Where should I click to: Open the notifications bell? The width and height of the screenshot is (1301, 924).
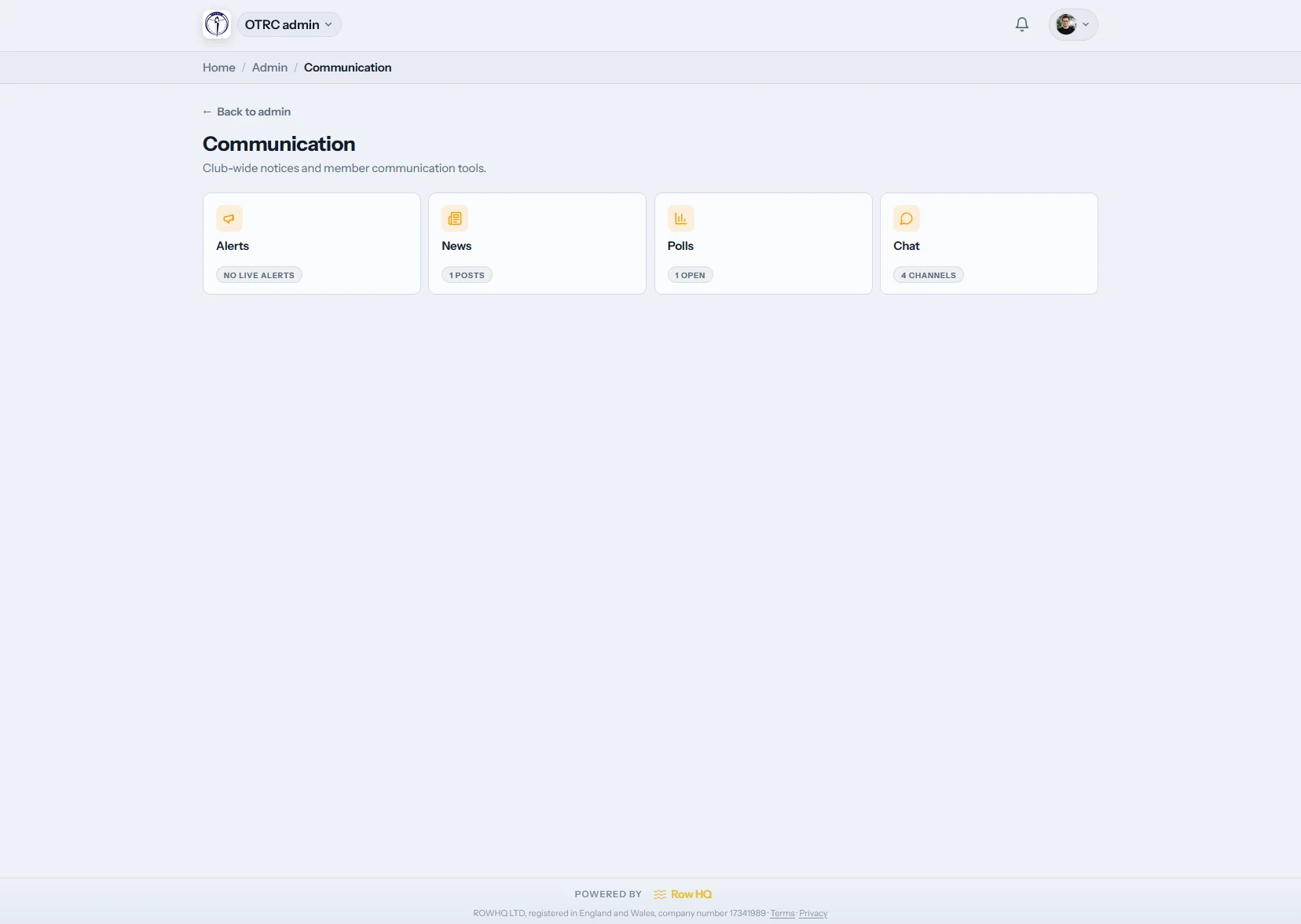(x=1022, y=24)
